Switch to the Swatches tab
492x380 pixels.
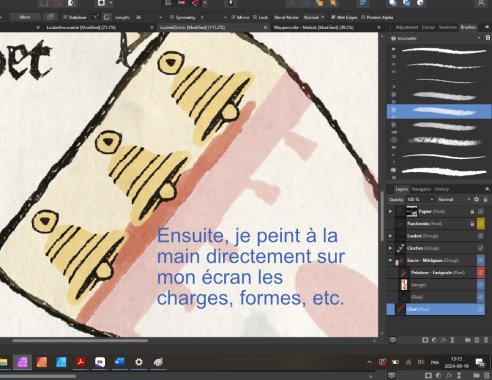click(x=448, y=27)
